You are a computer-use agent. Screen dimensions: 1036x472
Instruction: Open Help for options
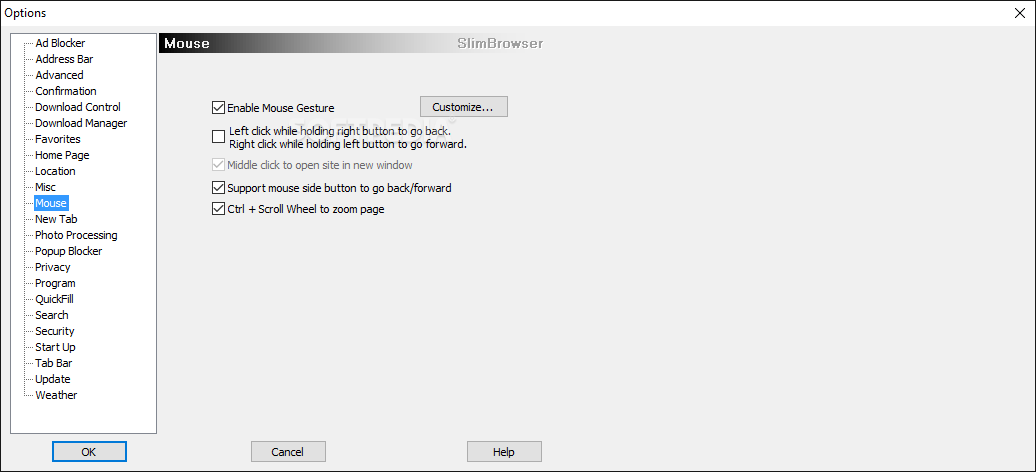(x=504, y=452)
